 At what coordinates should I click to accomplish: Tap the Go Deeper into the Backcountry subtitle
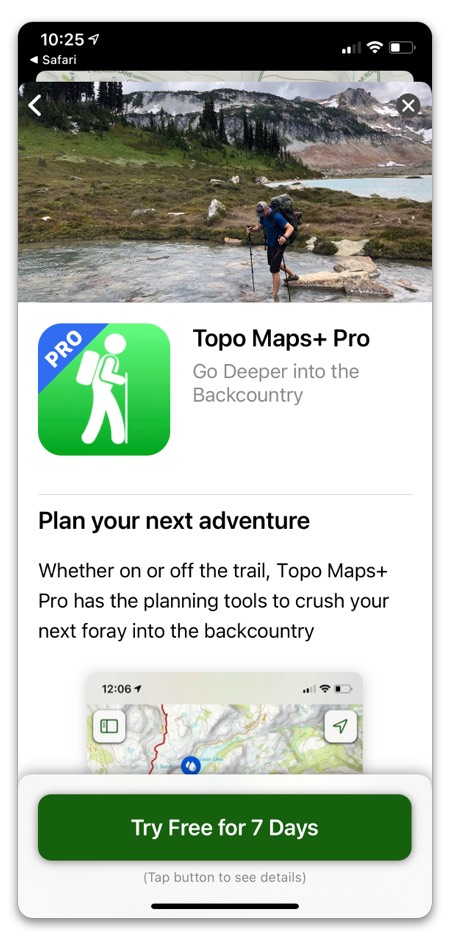pos(276,383)
